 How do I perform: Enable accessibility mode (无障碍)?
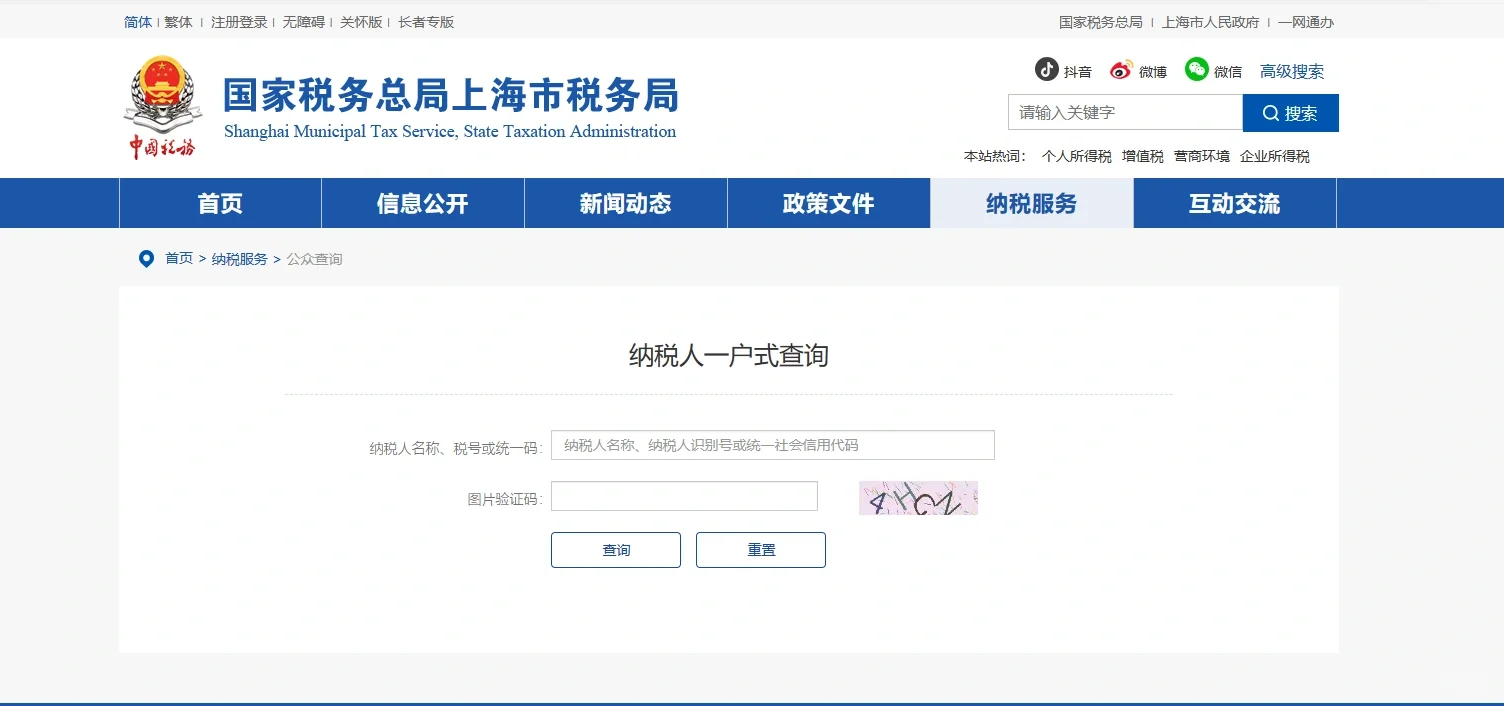(x=303, y=21)
